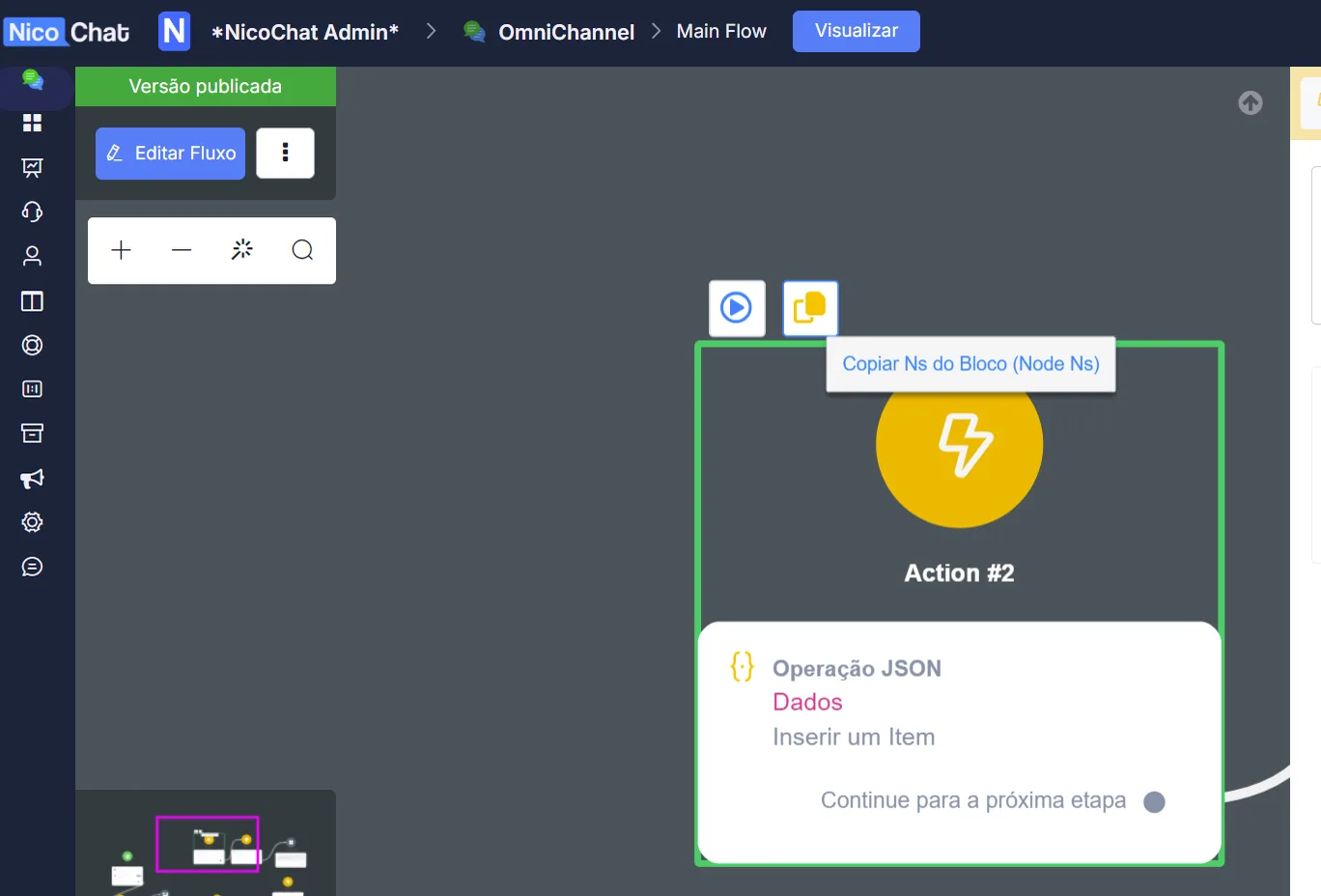This screenshot has height=896, width=1321.
Task: Click the flow minimap thumbnail
Action: [206, 843]
